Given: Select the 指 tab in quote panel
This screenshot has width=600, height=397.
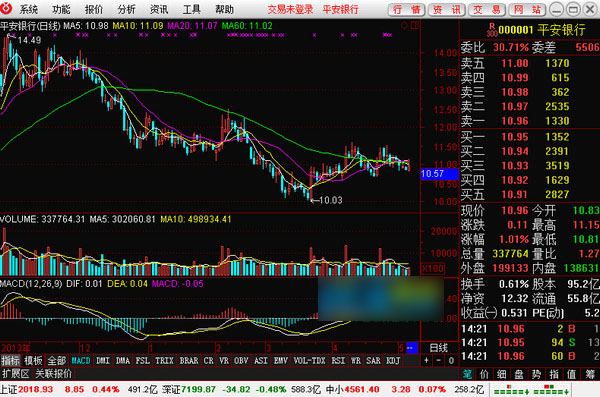Looking at the screenshot, I should click(x=554, y=374).
